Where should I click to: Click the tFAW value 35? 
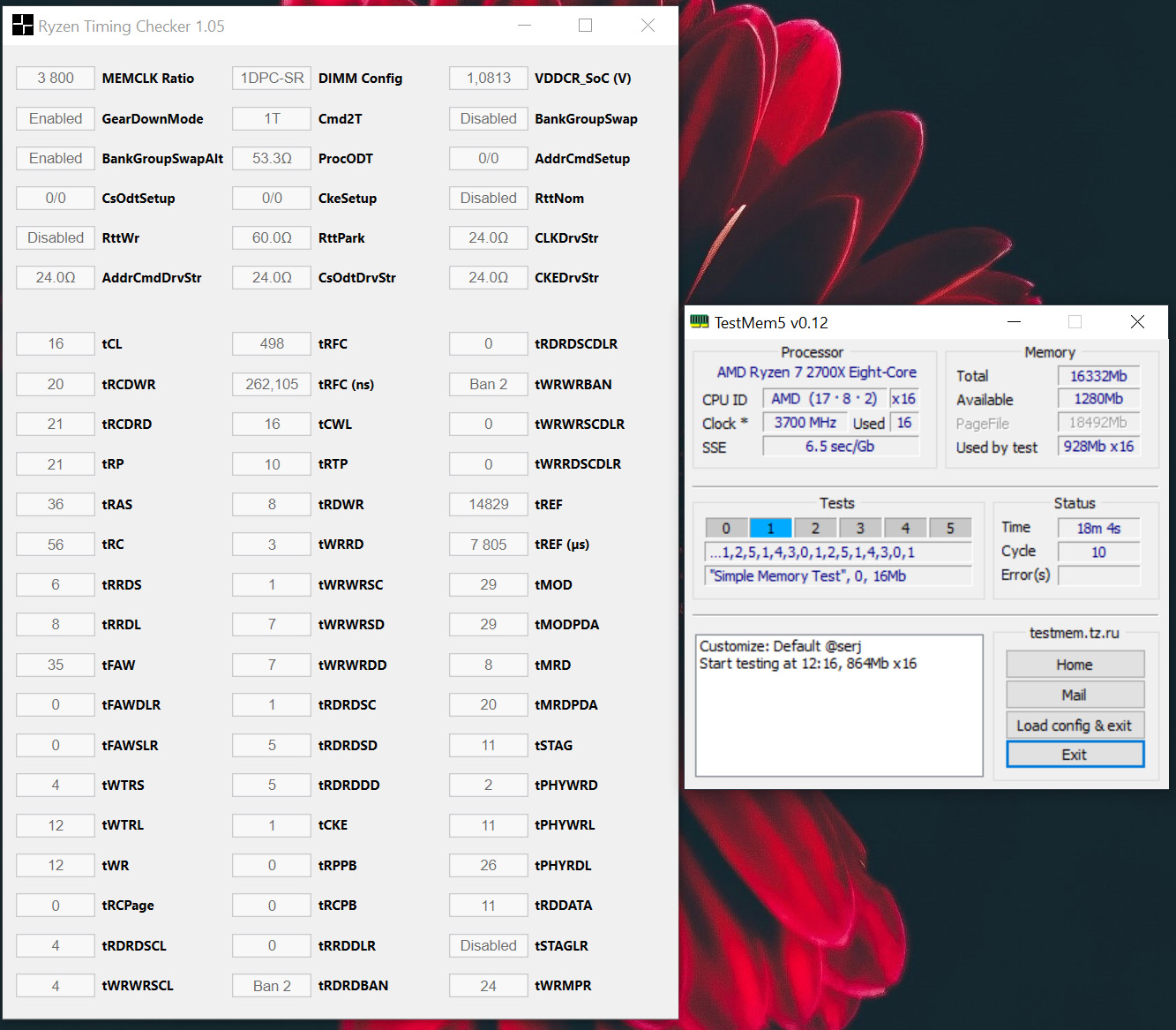56,665
